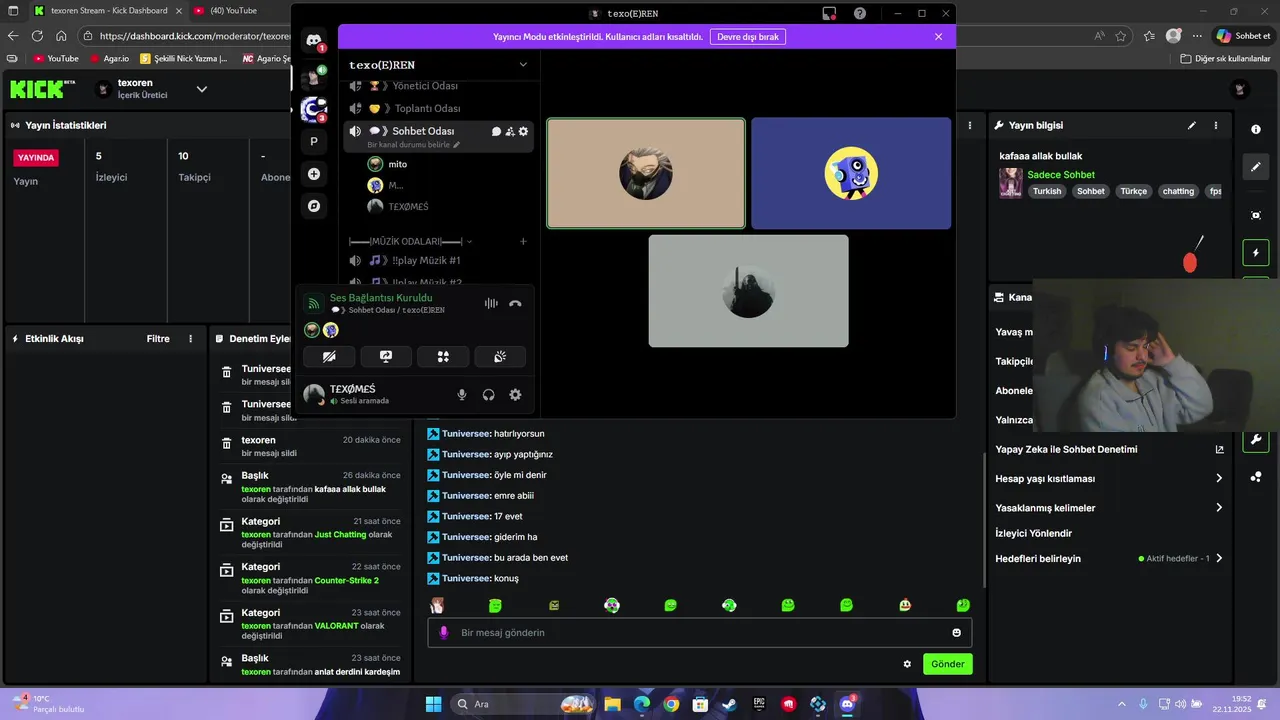
Task: Click info icon in Kick right sidebar
Action: click(1256, 130)
